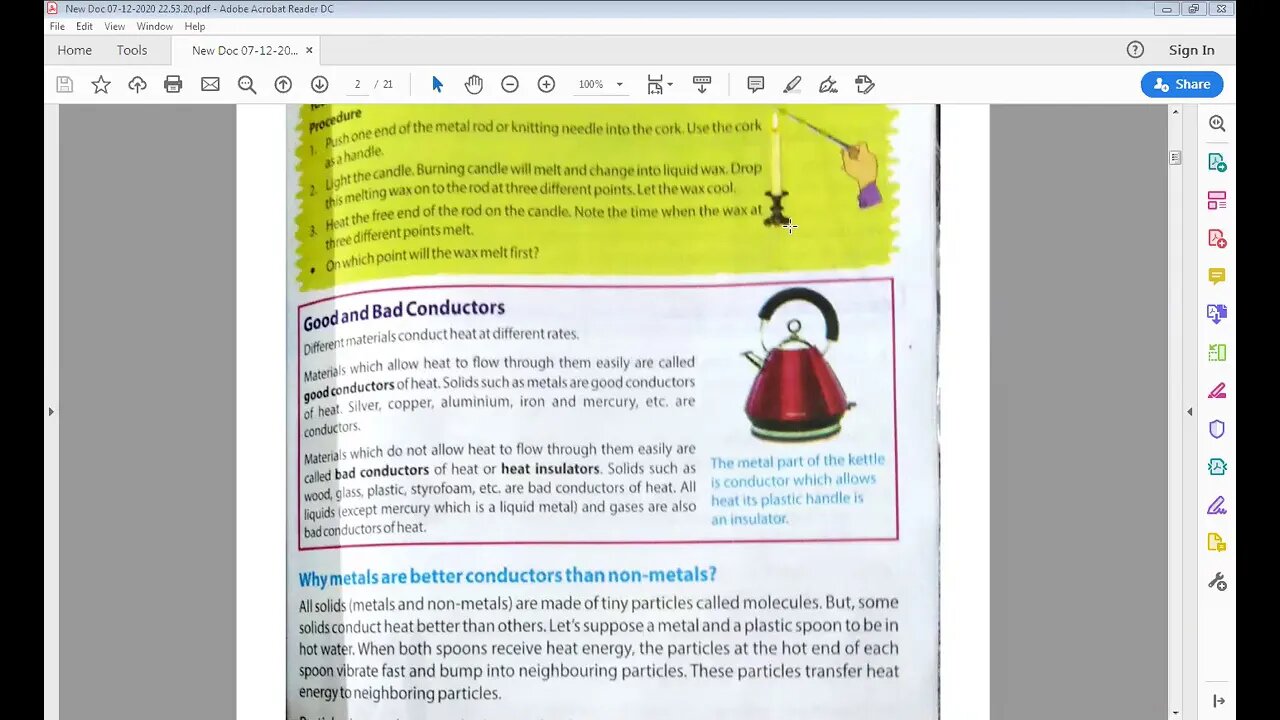This screenshot has height=720, width=1280.
Task: Open Redact tool in right panel
Action: [1217, 390]
